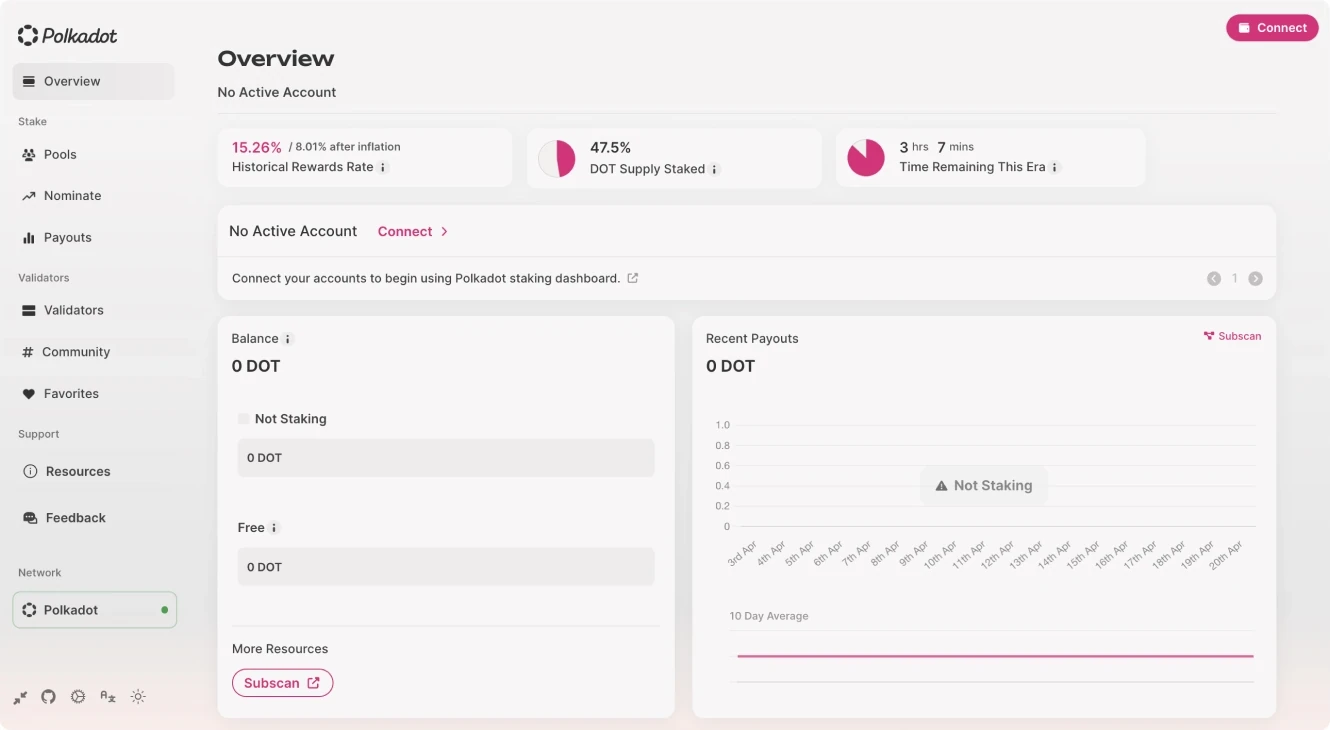This screenshot has height=730, width=1330.
Task: Click the Feedback chat bubble icon
Action: tap(30, 518)
